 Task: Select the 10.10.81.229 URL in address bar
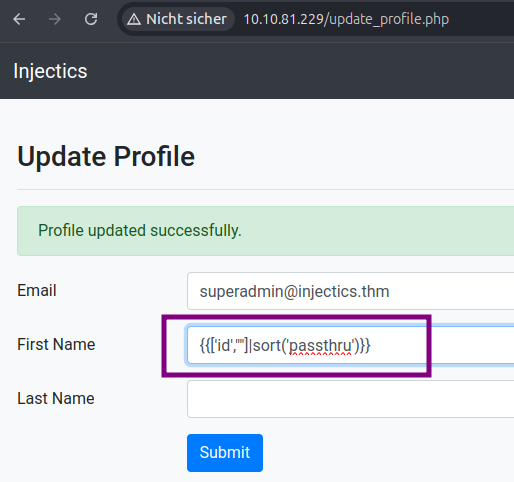pyautogui.click(x=346, y=19)
